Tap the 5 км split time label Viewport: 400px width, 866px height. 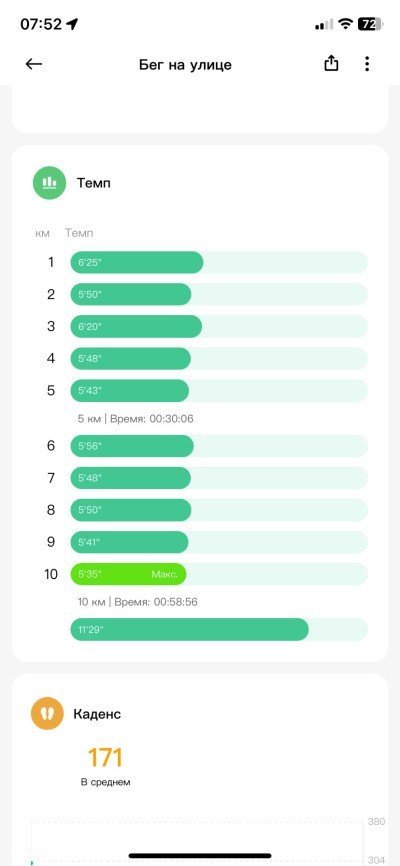[135, 419]
